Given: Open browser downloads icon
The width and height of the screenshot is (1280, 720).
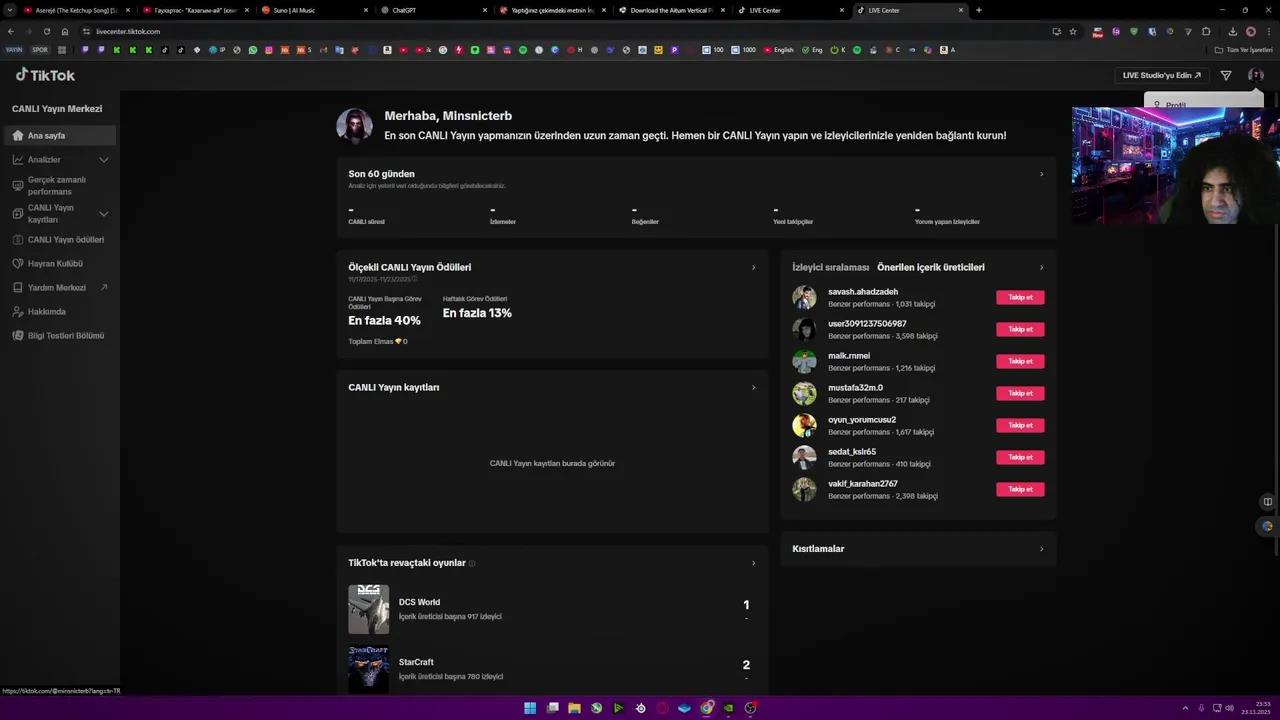Looking at the screenshot, I should [1232, 31].
